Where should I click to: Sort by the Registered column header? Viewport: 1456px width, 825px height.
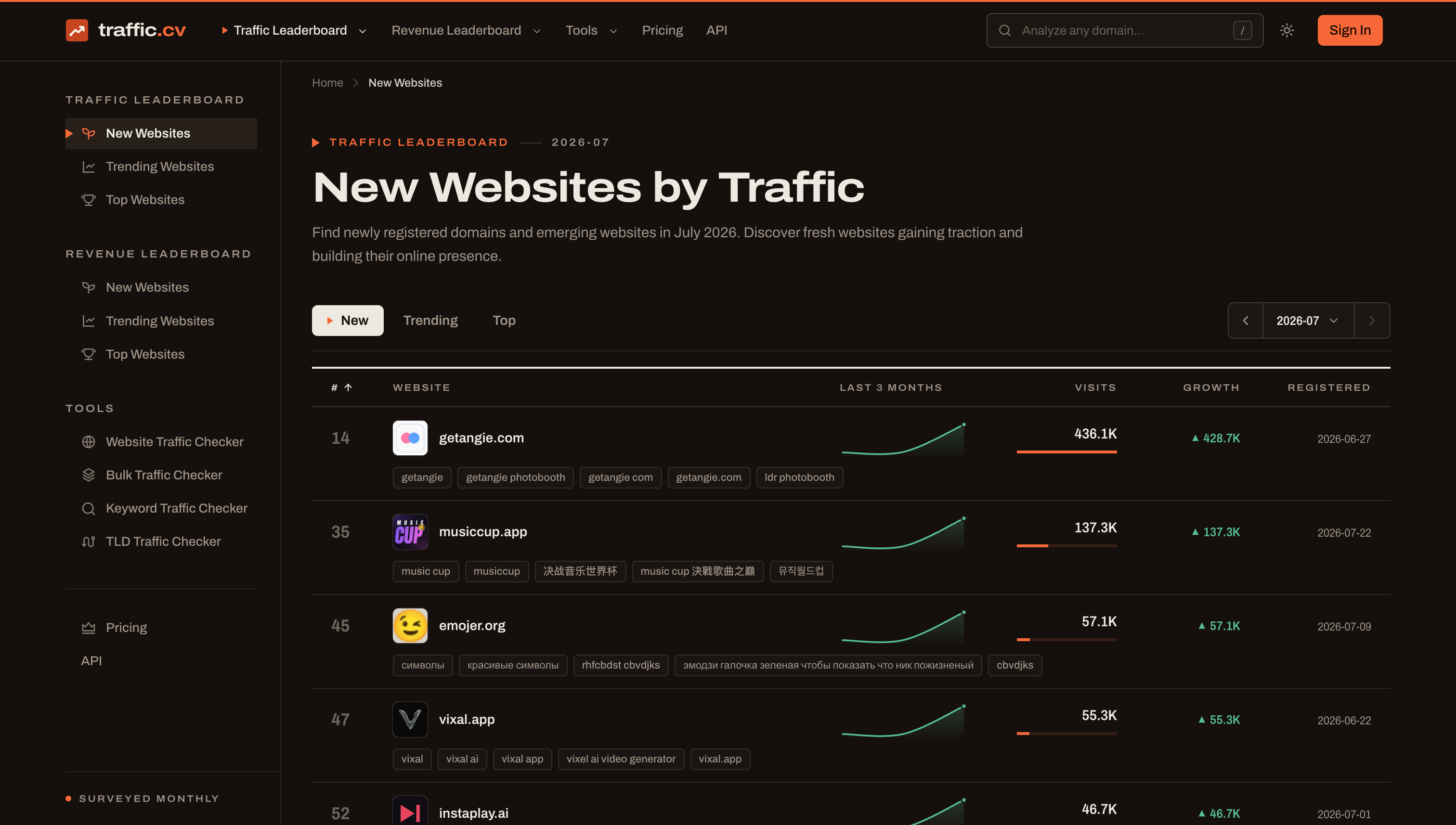point(1329,387)
